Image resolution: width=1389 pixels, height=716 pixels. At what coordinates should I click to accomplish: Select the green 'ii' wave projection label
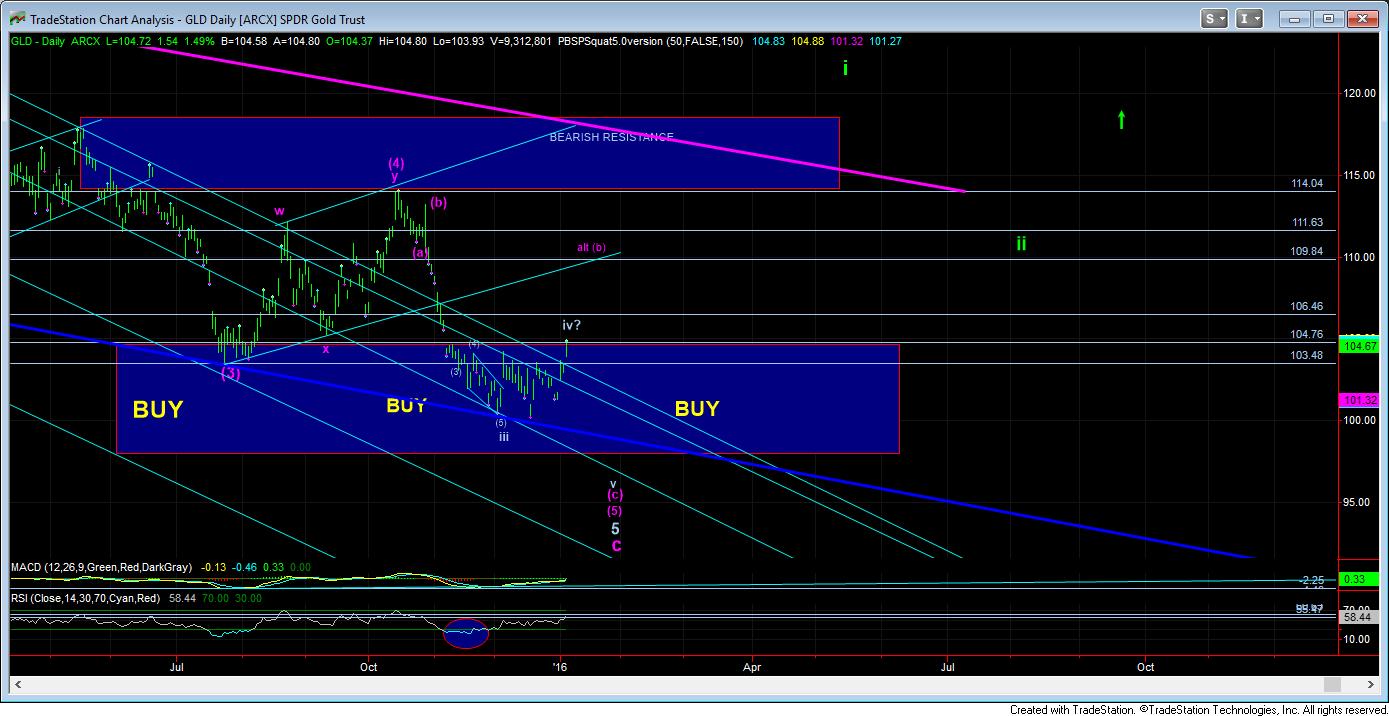pyautogui.click(x=1021, y=243)
